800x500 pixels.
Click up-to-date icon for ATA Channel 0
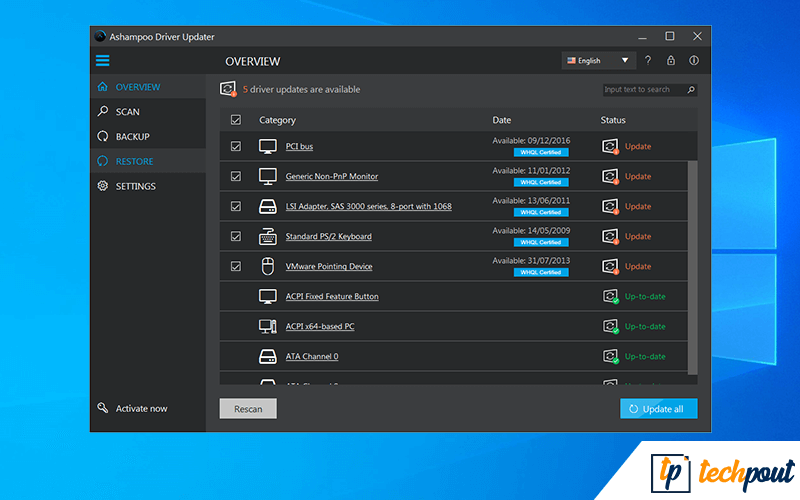[x=611, y=357]
